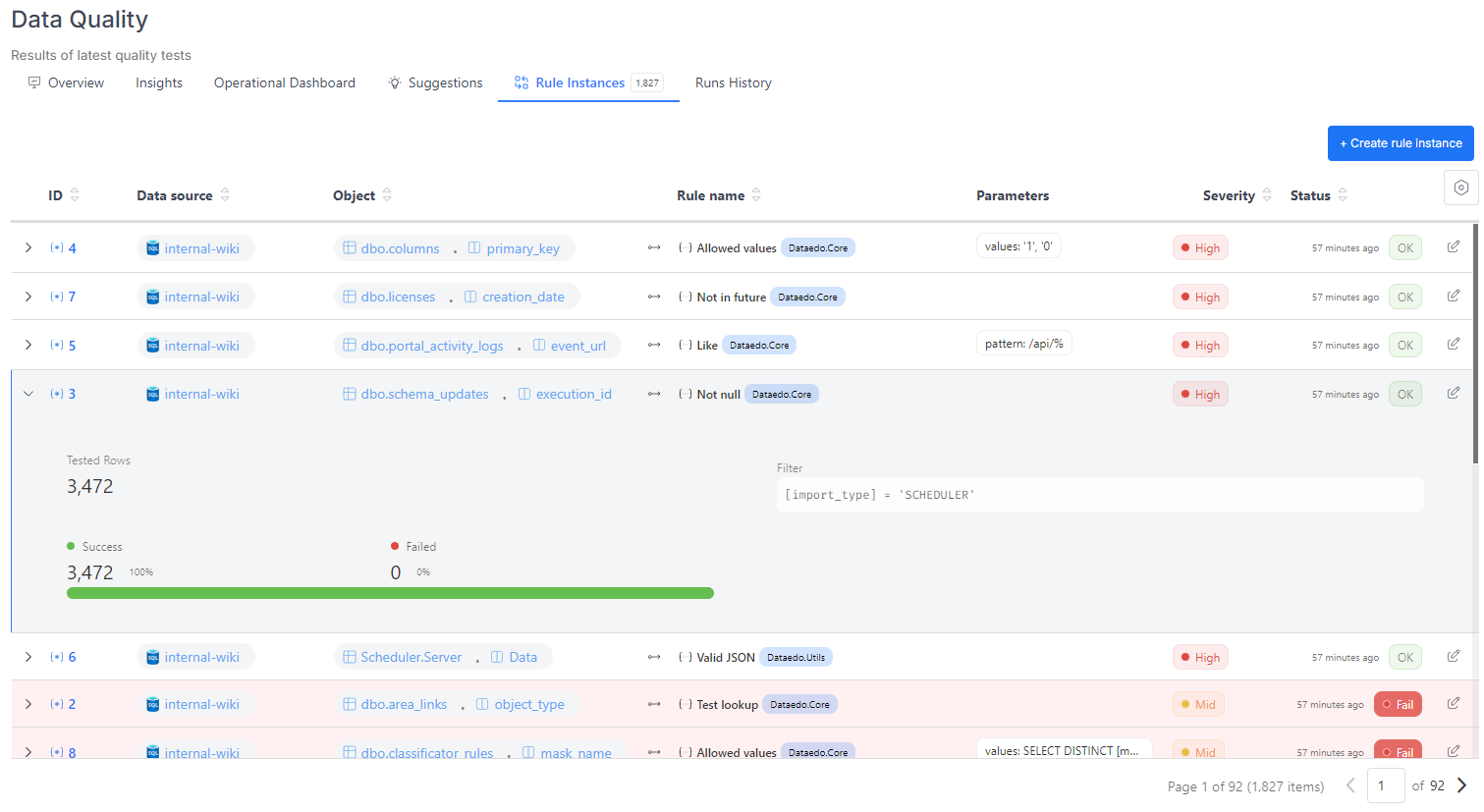
Task: Collapse expanded rule instance row 3
Action: coord(28,394)
